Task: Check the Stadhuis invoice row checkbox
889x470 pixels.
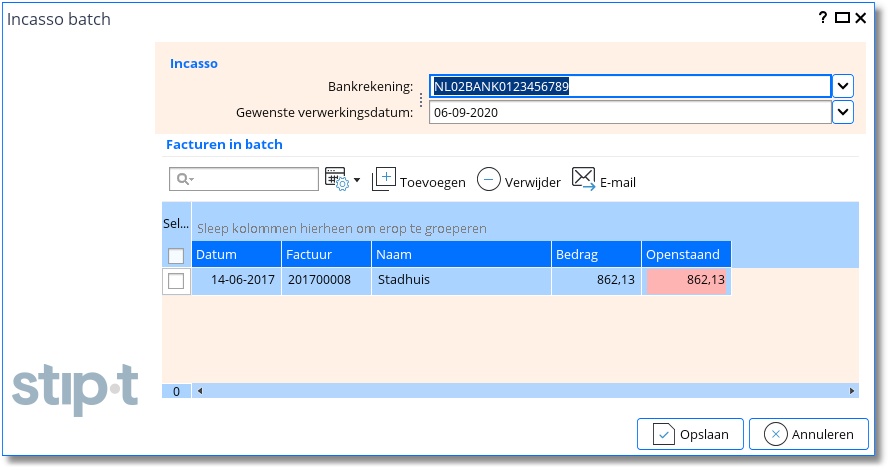Action: [176, 281]
